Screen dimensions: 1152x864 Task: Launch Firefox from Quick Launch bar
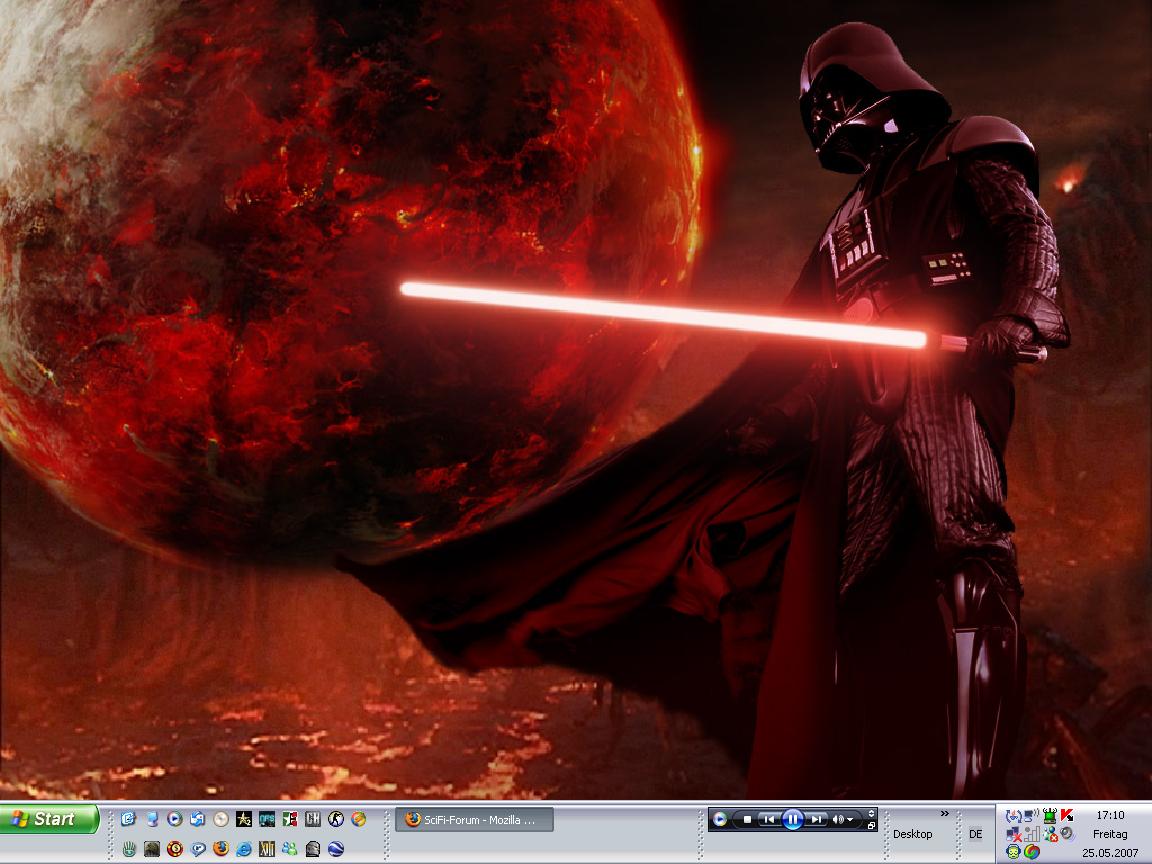point(221,849)
